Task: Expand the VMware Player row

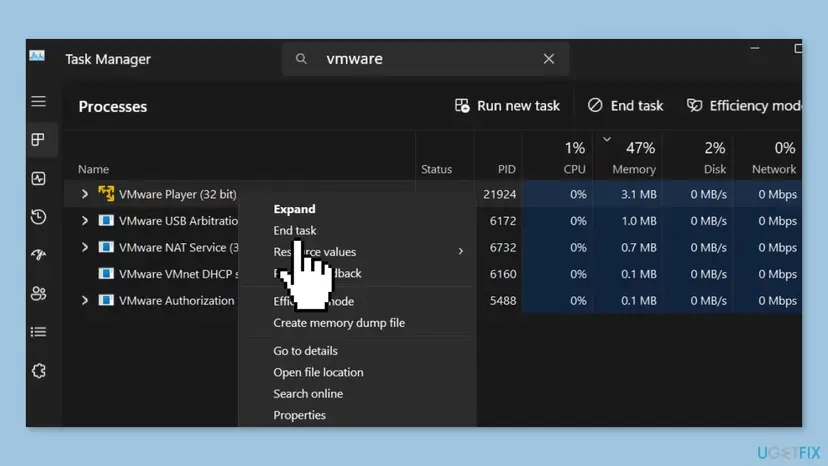Action: (x=84, y=194)
